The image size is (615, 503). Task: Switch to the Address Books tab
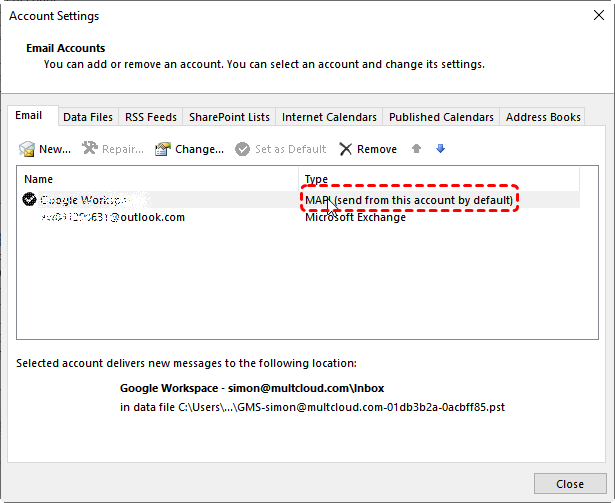point(543,117)
